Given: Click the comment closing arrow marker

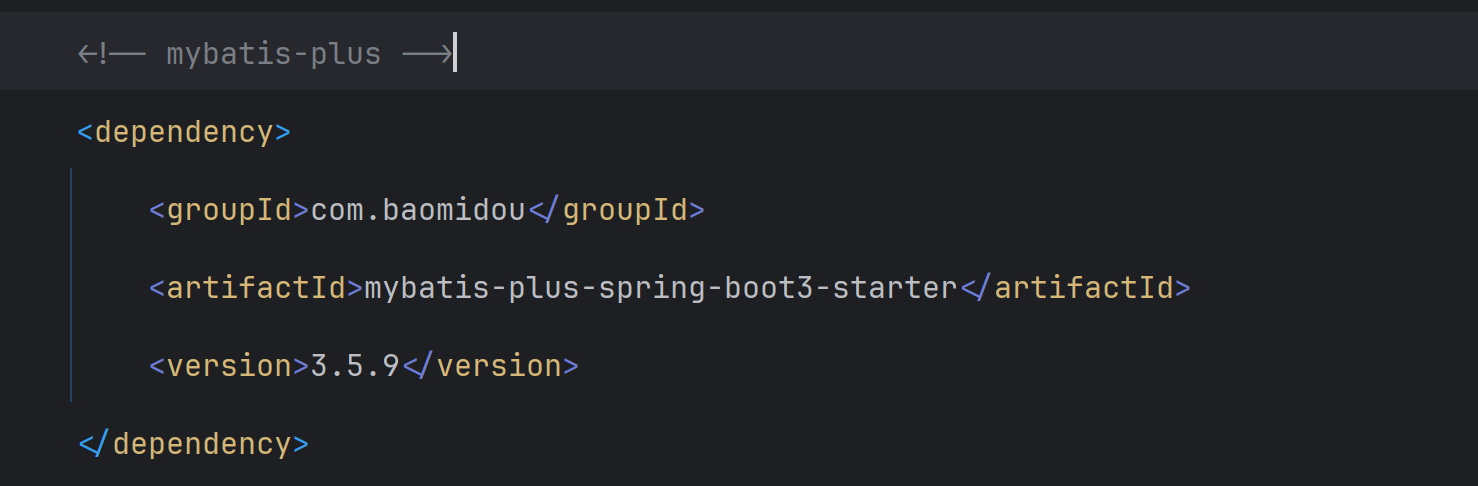Looking at the screenshot, I should click(x=427, y=53).
